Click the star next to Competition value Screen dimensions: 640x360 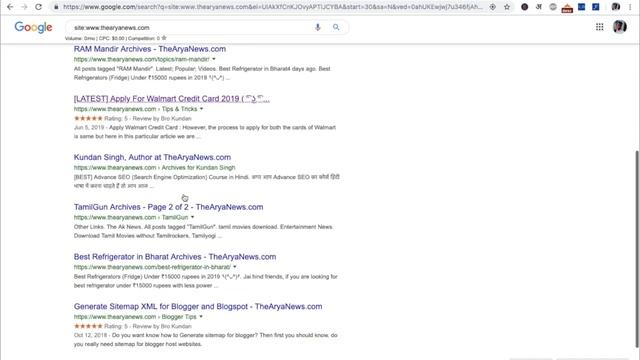click(164, 38)
